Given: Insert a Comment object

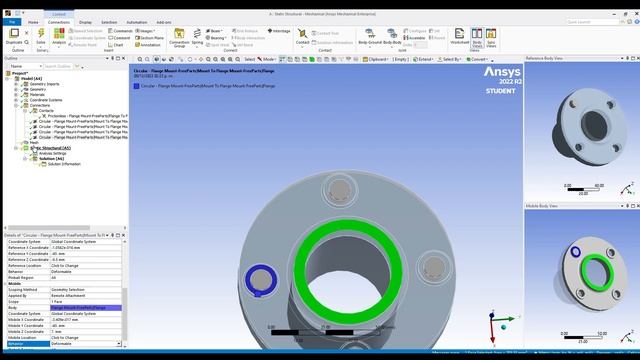Looking at the screenshot, I should point(119,38).
